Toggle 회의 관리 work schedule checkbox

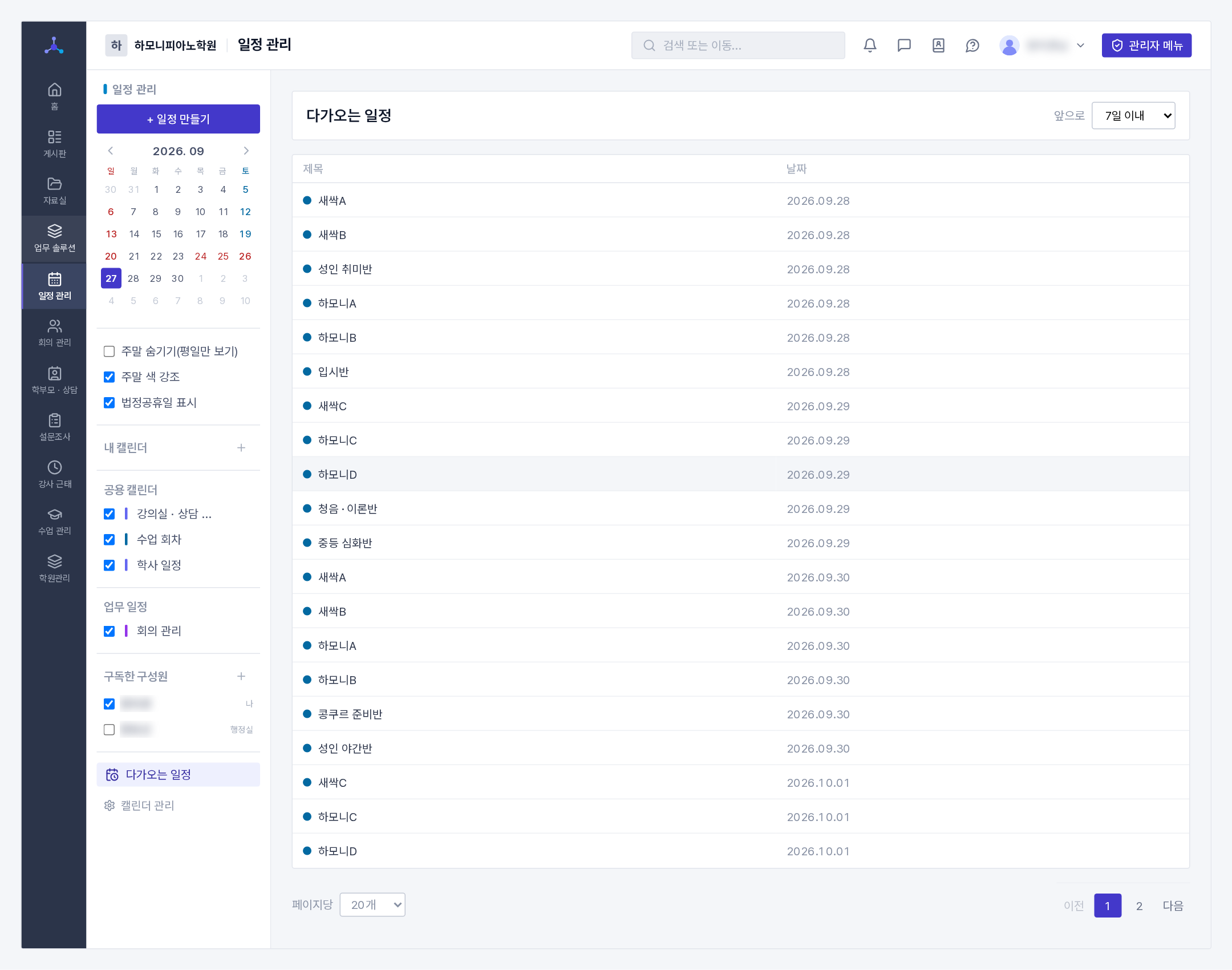coord(109,631)
